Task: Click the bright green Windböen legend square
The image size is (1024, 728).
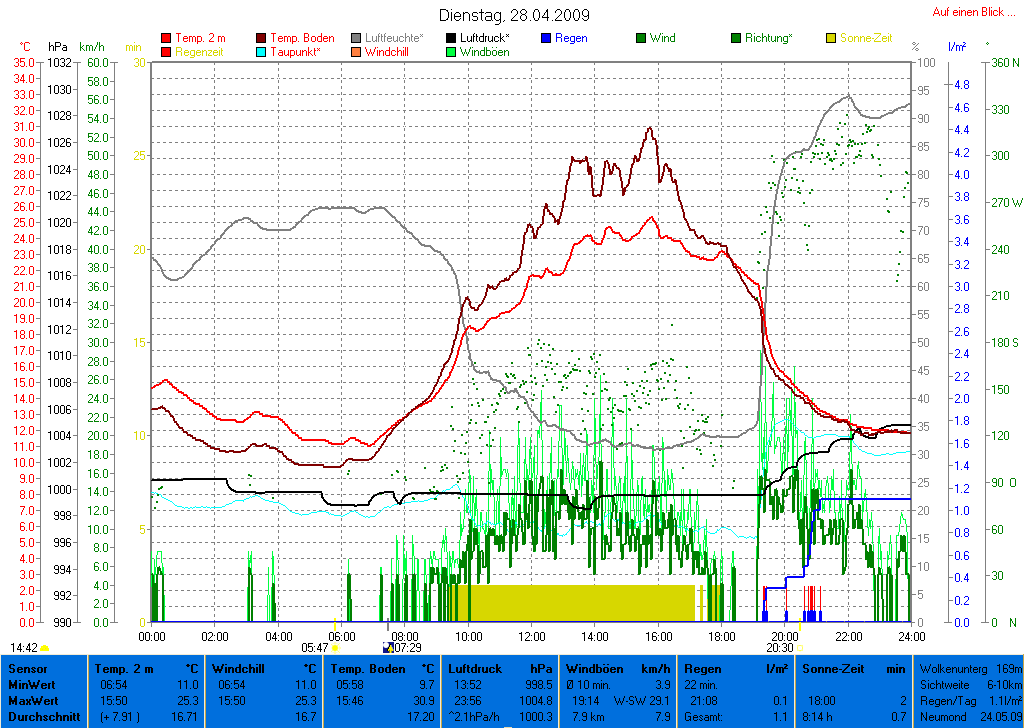Action: tap(452, 51)
